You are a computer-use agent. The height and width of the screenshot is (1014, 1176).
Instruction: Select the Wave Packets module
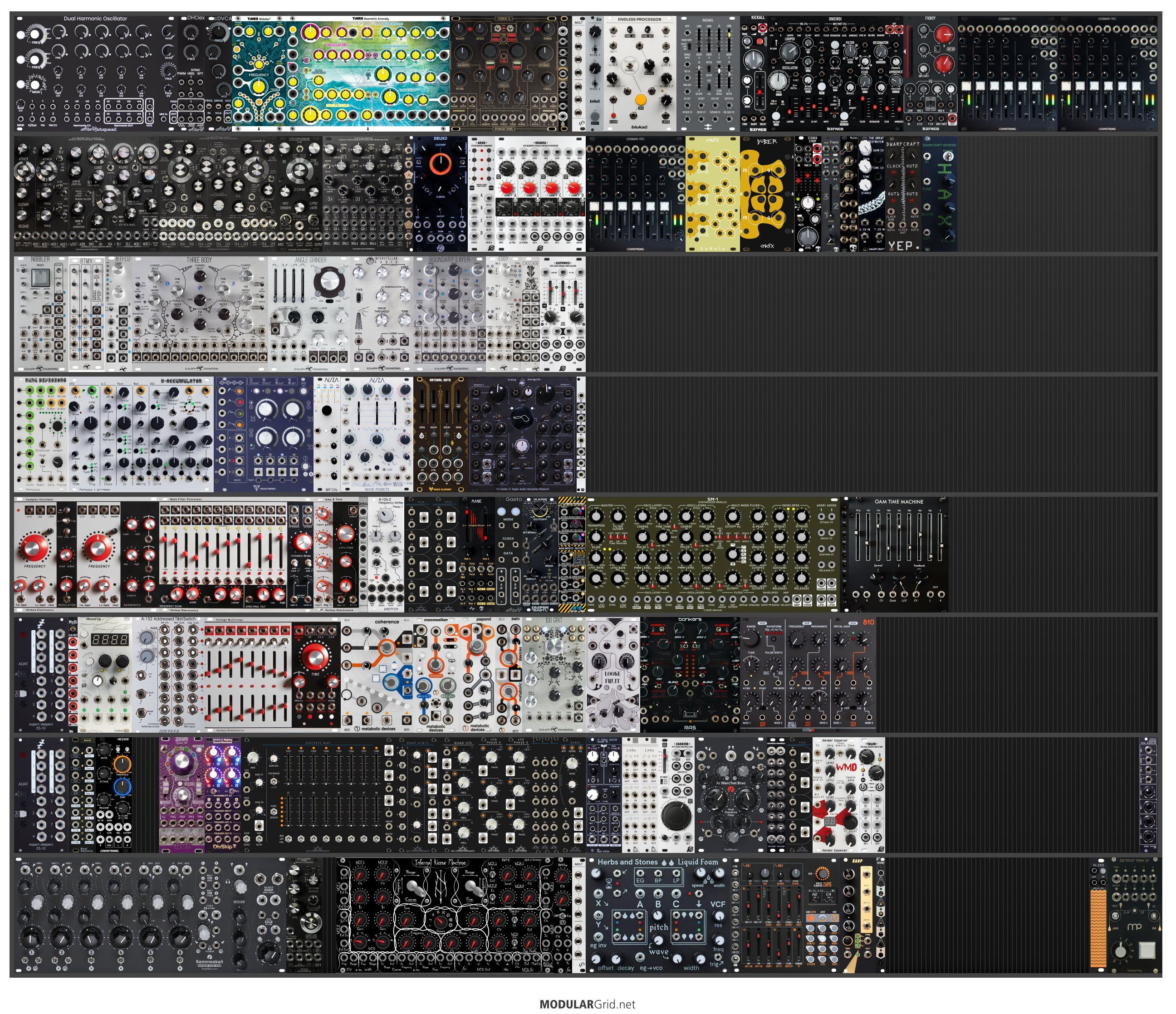[x=376, y=435]
